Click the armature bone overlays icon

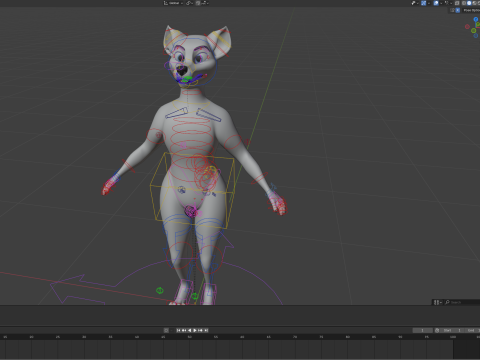(446, 3)
